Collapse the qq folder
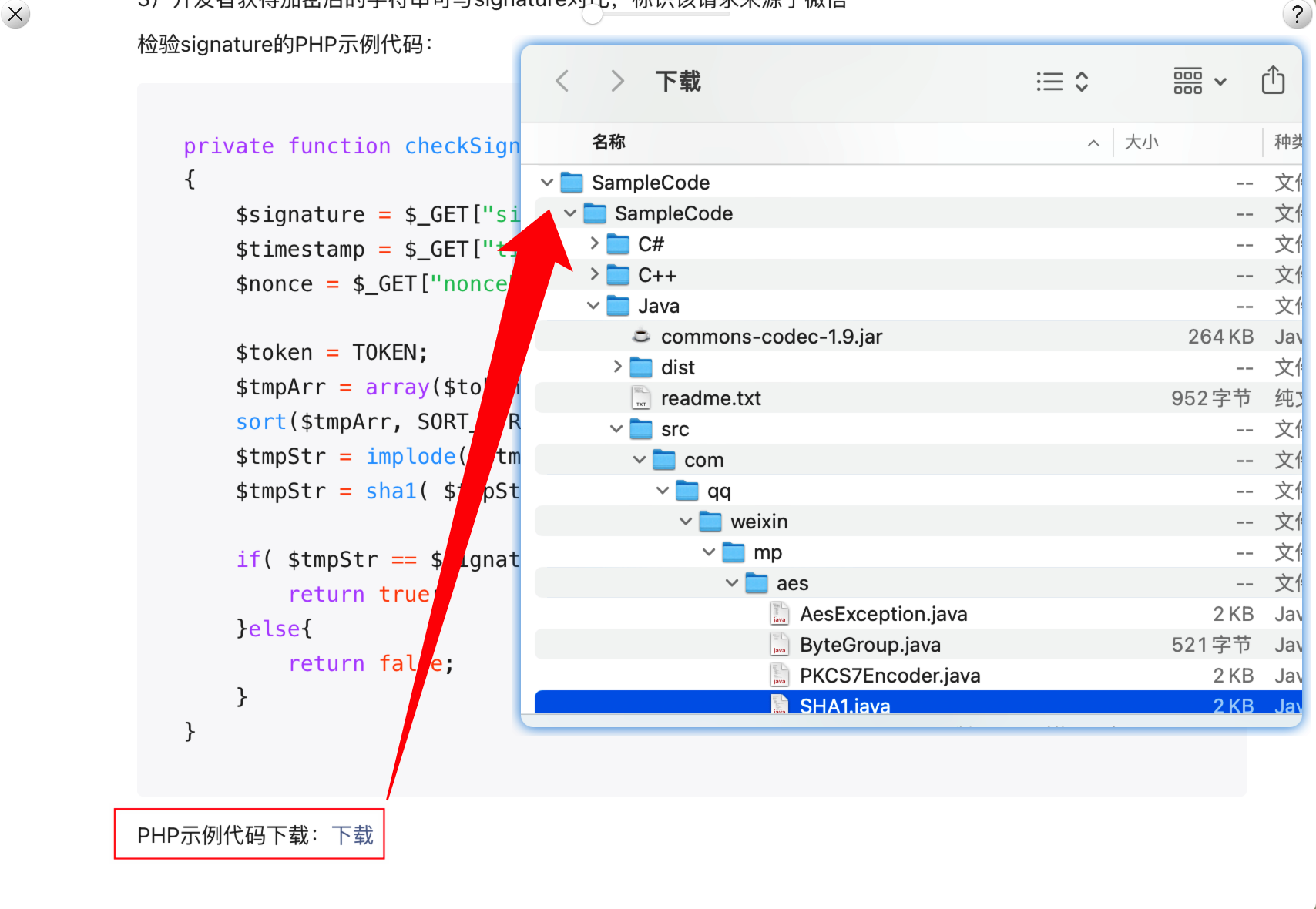Viewport: 1316px width, 909px height. pos(663,491)
